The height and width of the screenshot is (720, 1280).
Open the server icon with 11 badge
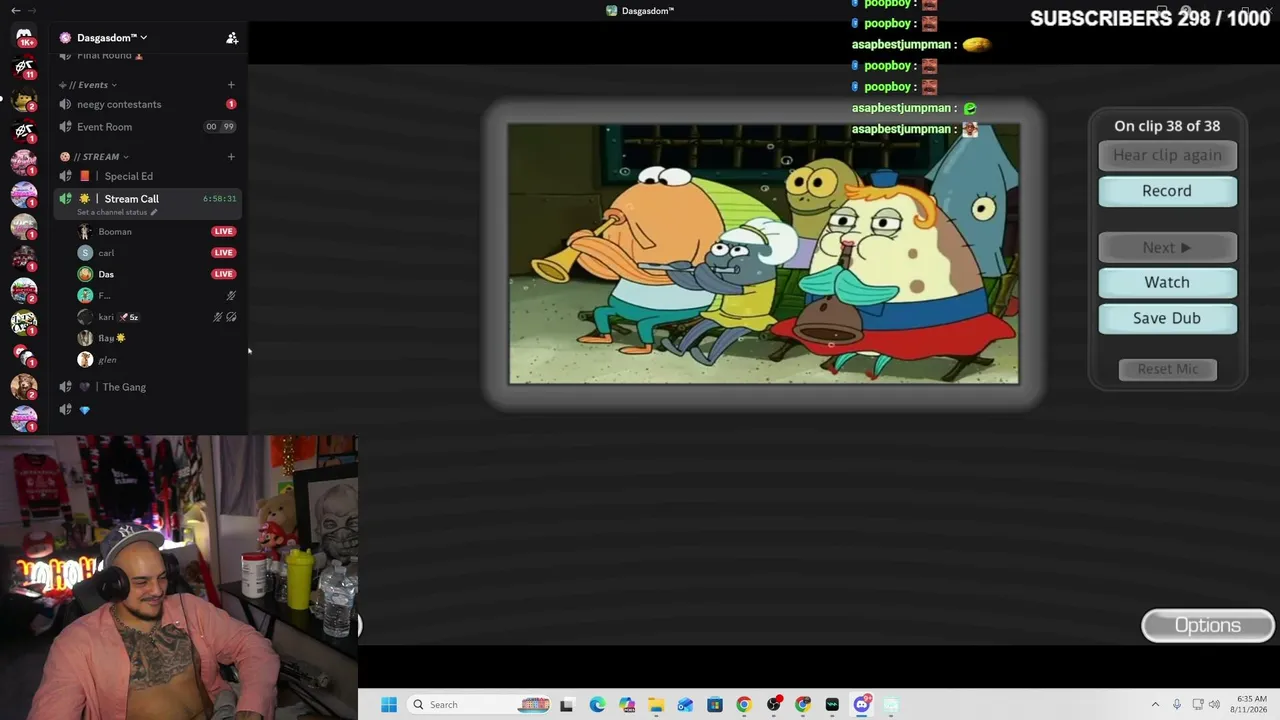tap(24, 69)
